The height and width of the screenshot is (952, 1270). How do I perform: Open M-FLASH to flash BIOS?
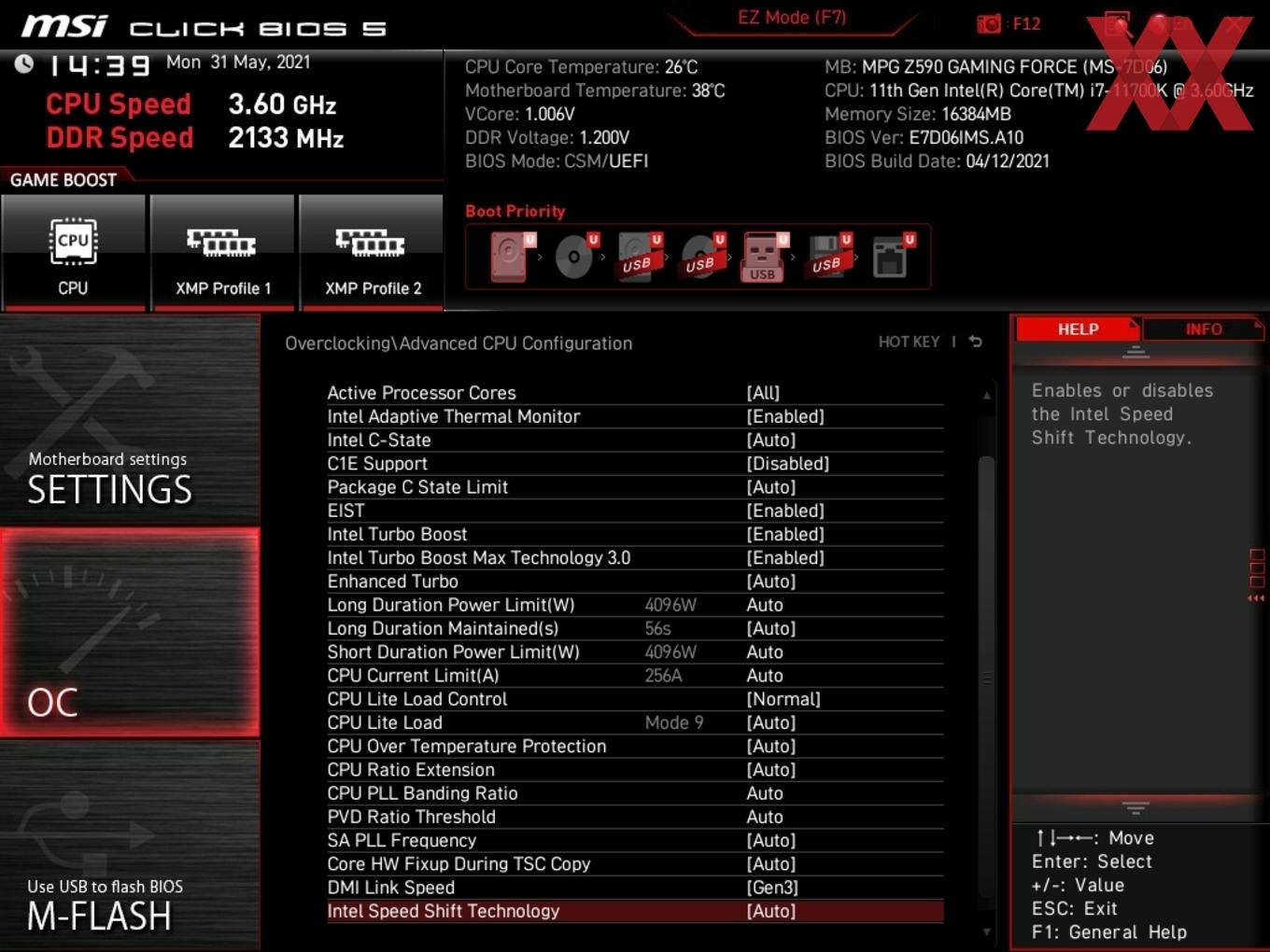point(130,846)
